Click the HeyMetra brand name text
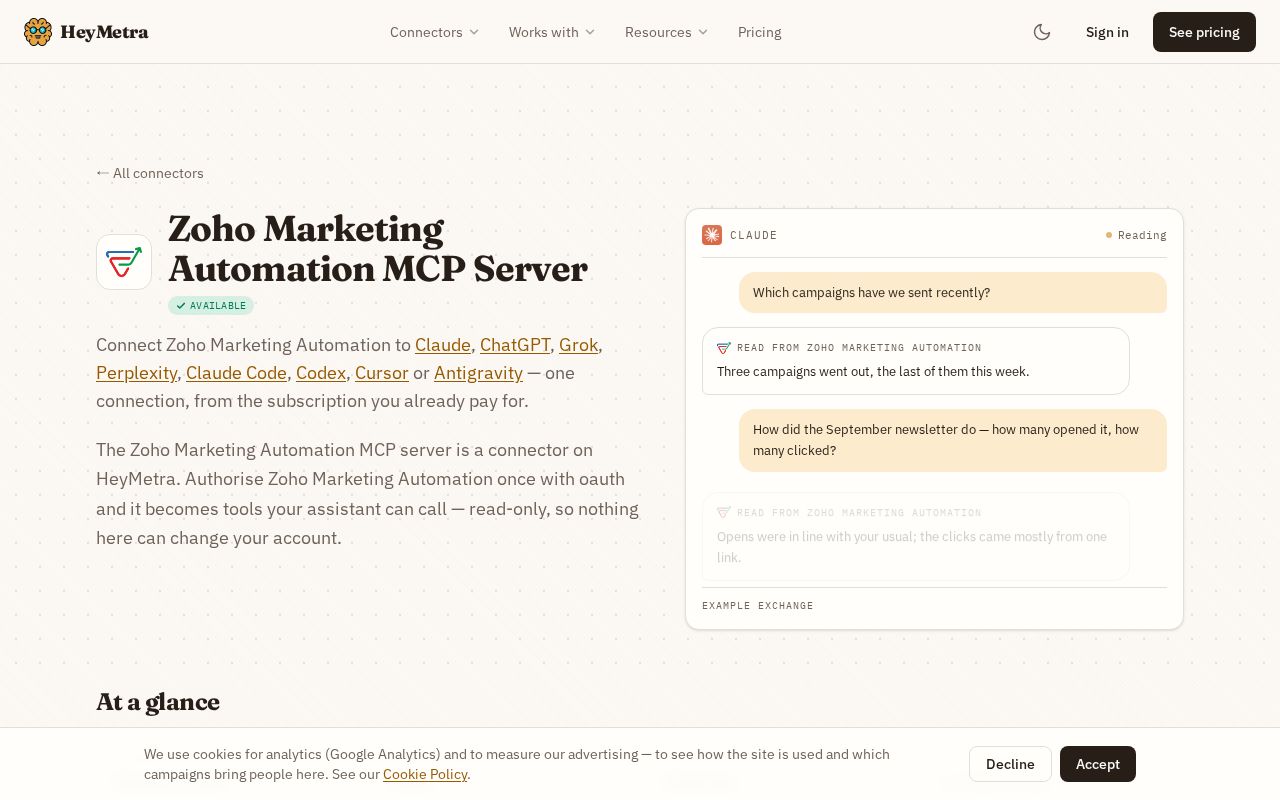 pos(104,32)
